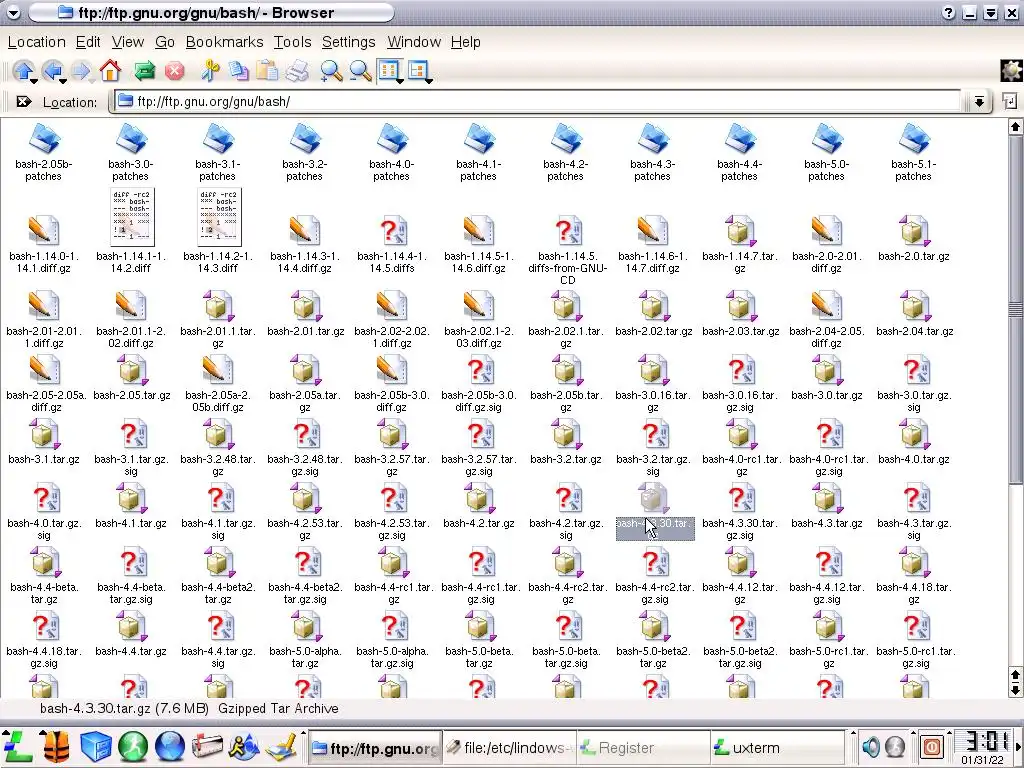The width and height of the screenshot is (1024, 768).
Task: Switch to the uxterm taskbar window
Action: coord(776,748)
